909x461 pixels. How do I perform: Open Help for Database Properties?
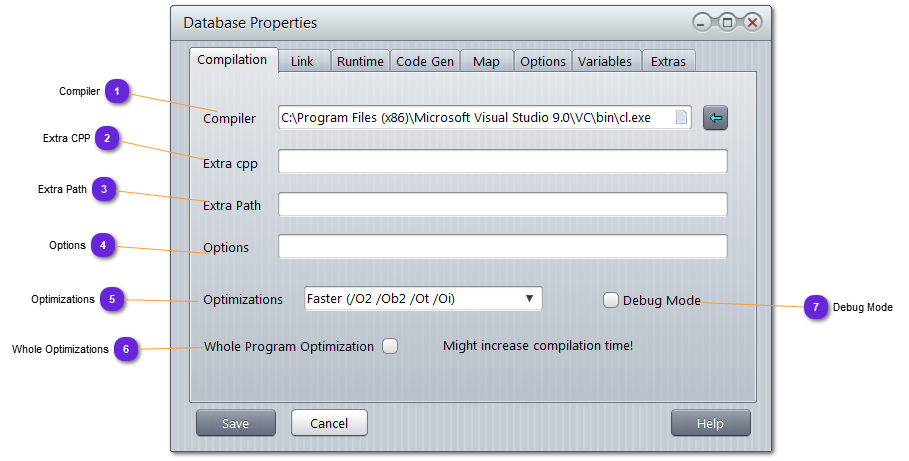click(x=710, y=423)
